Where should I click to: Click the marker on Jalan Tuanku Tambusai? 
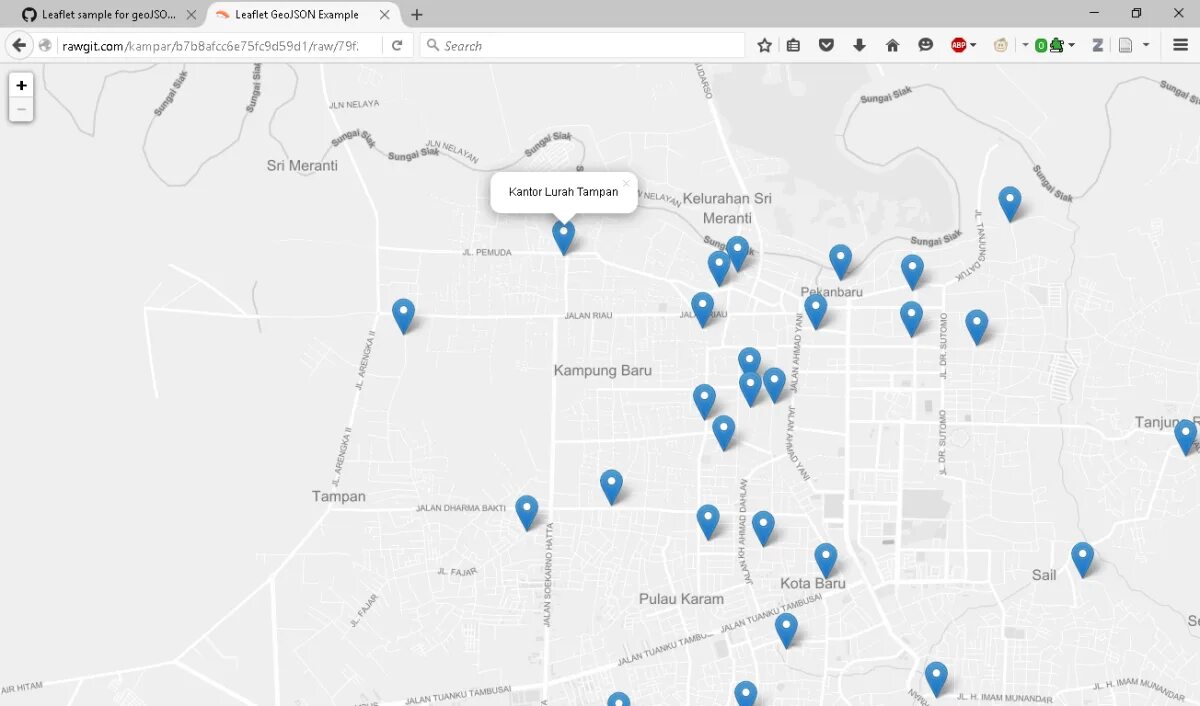click(x=786, y=630)
